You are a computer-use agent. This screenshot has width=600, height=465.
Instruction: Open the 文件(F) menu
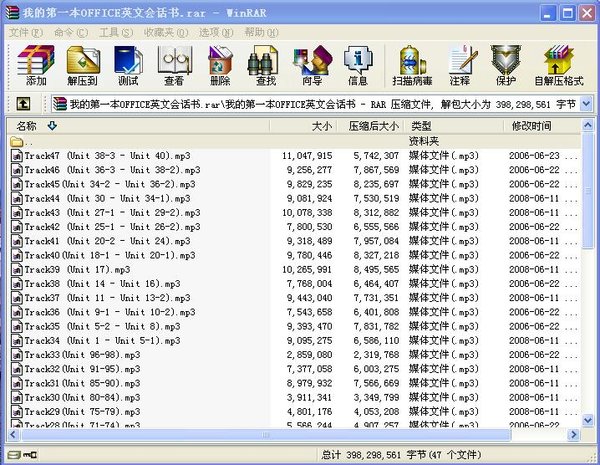26,33
